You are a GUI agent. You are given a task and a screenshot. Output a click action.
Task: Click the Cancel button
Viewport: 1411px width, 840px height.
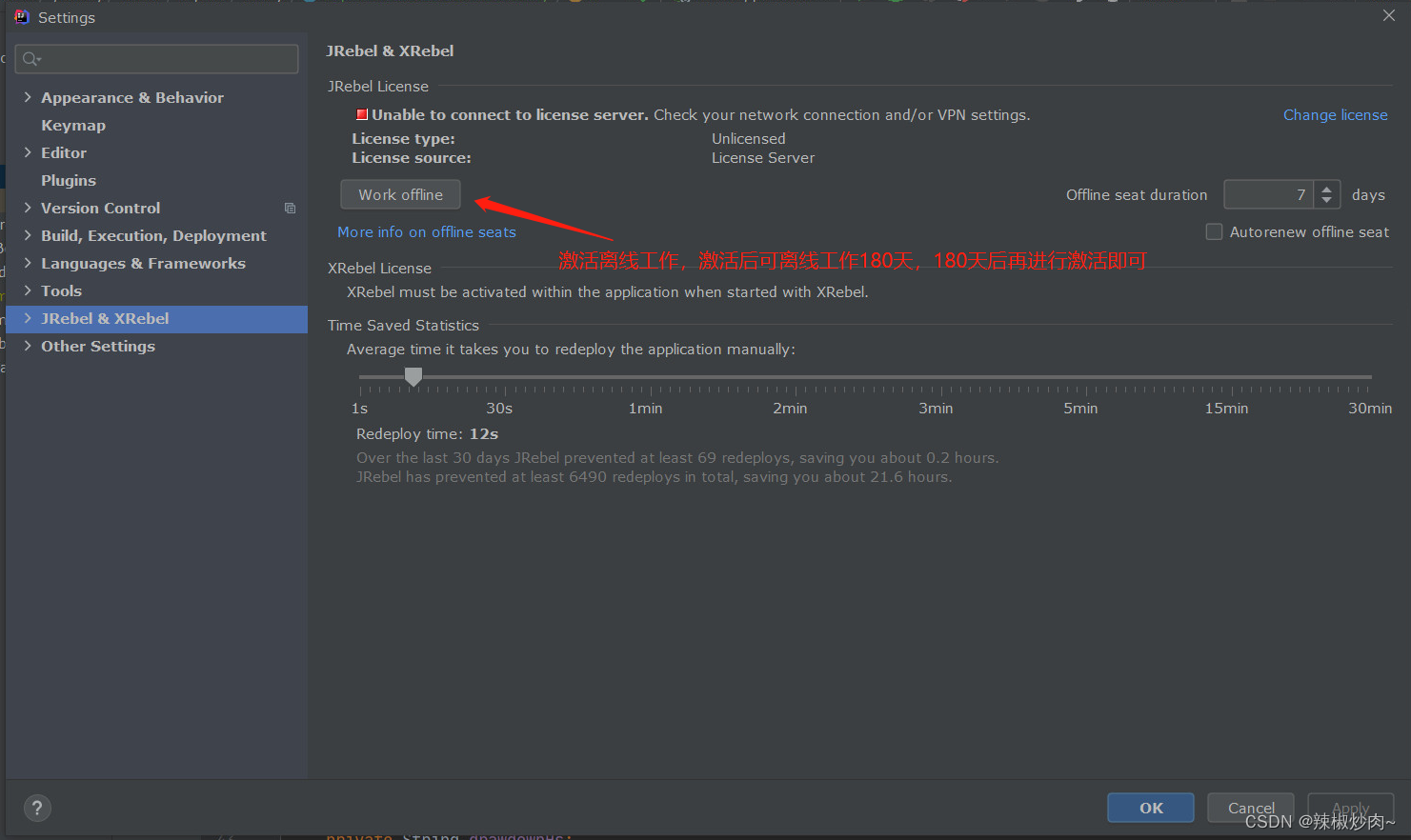pos(1251,808)
